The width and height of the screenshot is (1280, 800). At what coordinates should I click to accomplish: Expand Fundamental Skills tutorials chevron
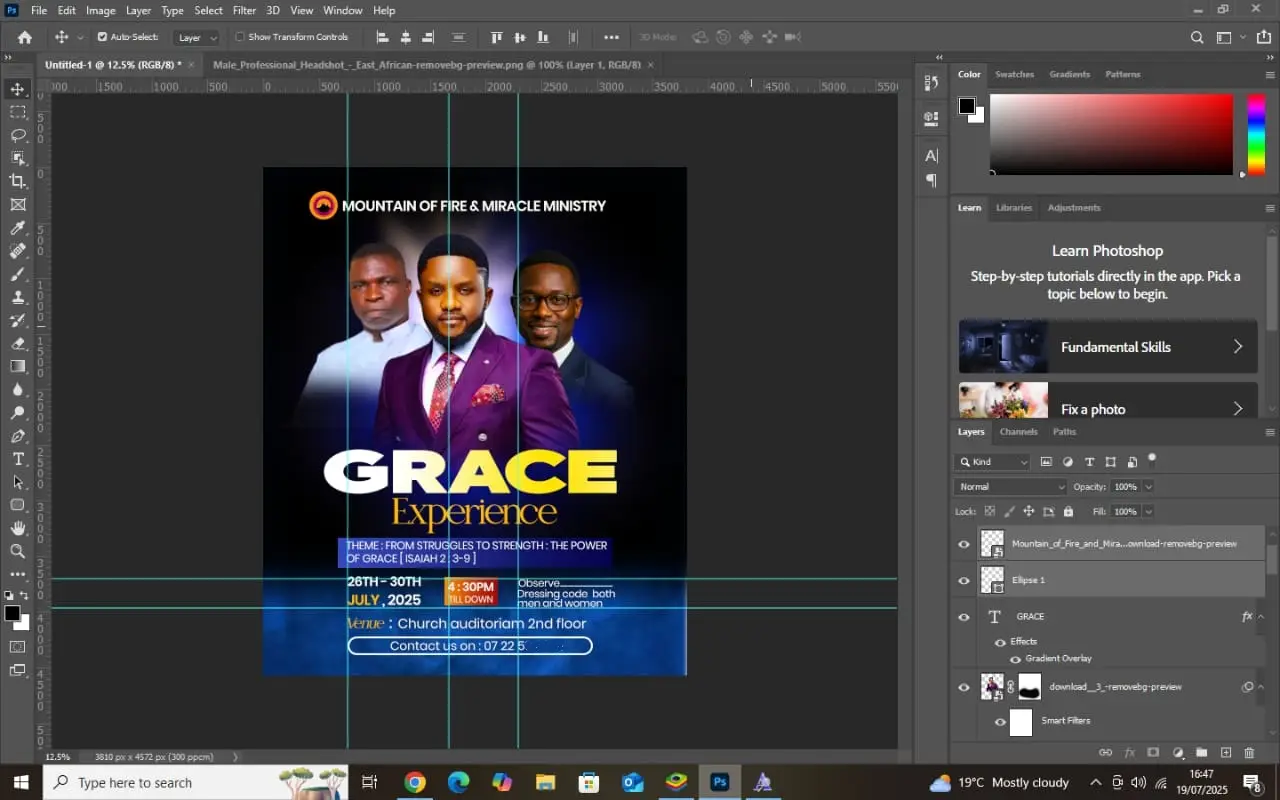coord(1238,347)
